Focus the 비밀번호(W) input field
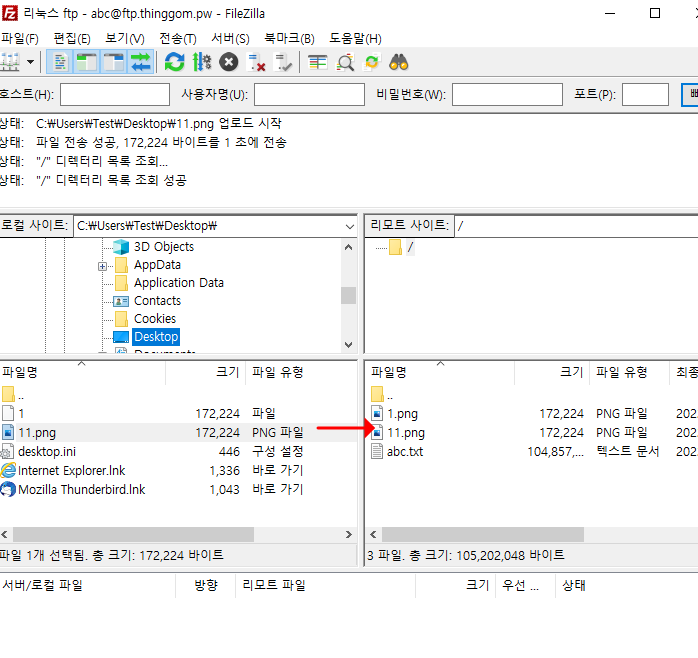698x658 pixels. [507, 94]
